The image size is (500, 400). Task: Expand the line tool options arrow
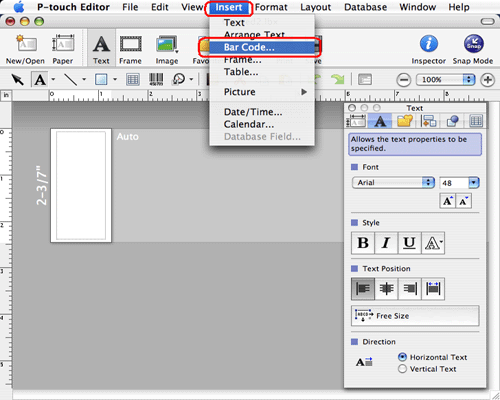coord(84,79)
